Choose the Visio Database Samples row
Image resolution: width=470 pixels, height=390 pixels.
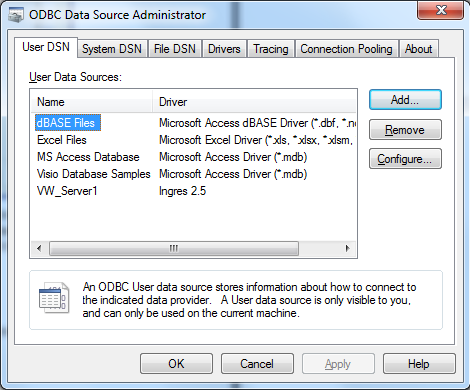click(194, 174)
